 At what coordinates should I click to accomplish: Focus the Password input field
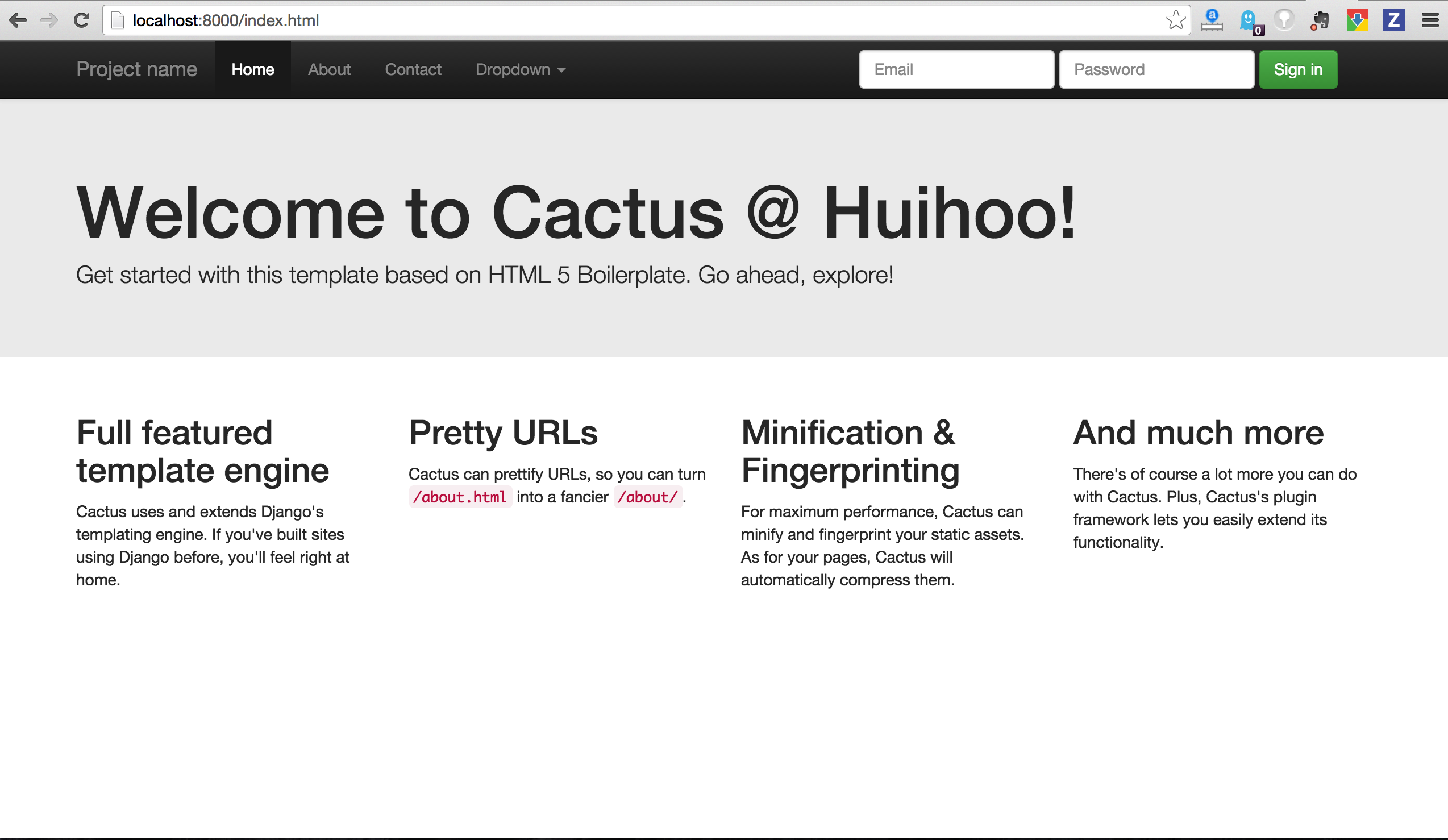tap(1156, 69)
